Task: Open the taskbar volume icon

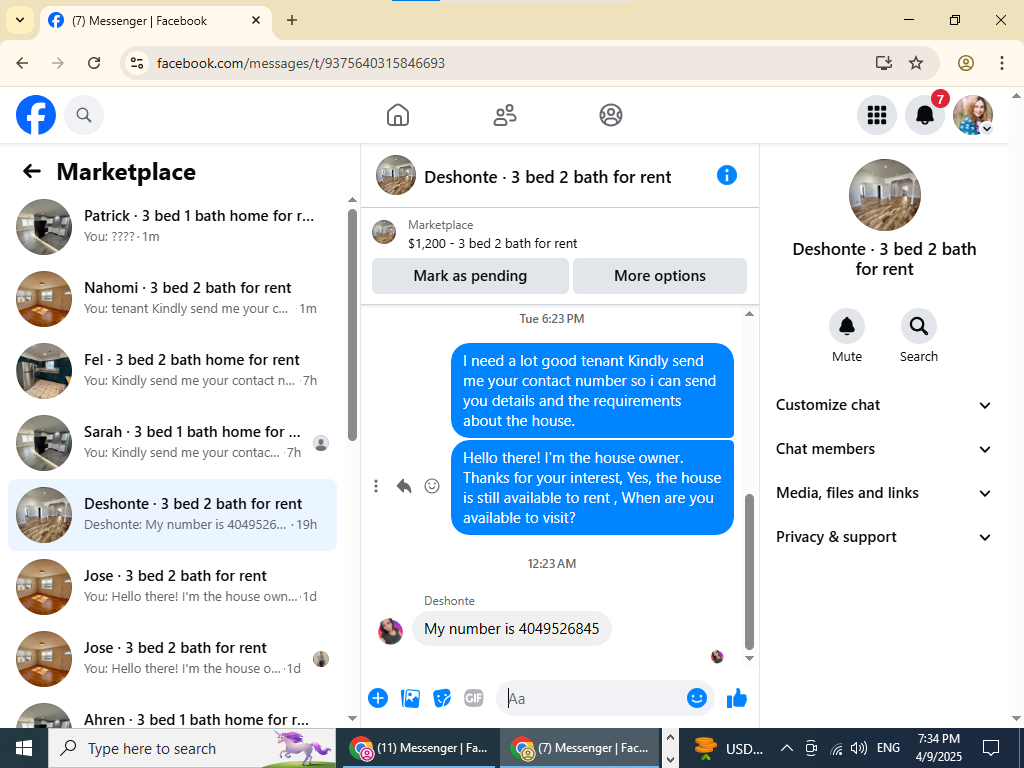Action: (x=859, y=748)
